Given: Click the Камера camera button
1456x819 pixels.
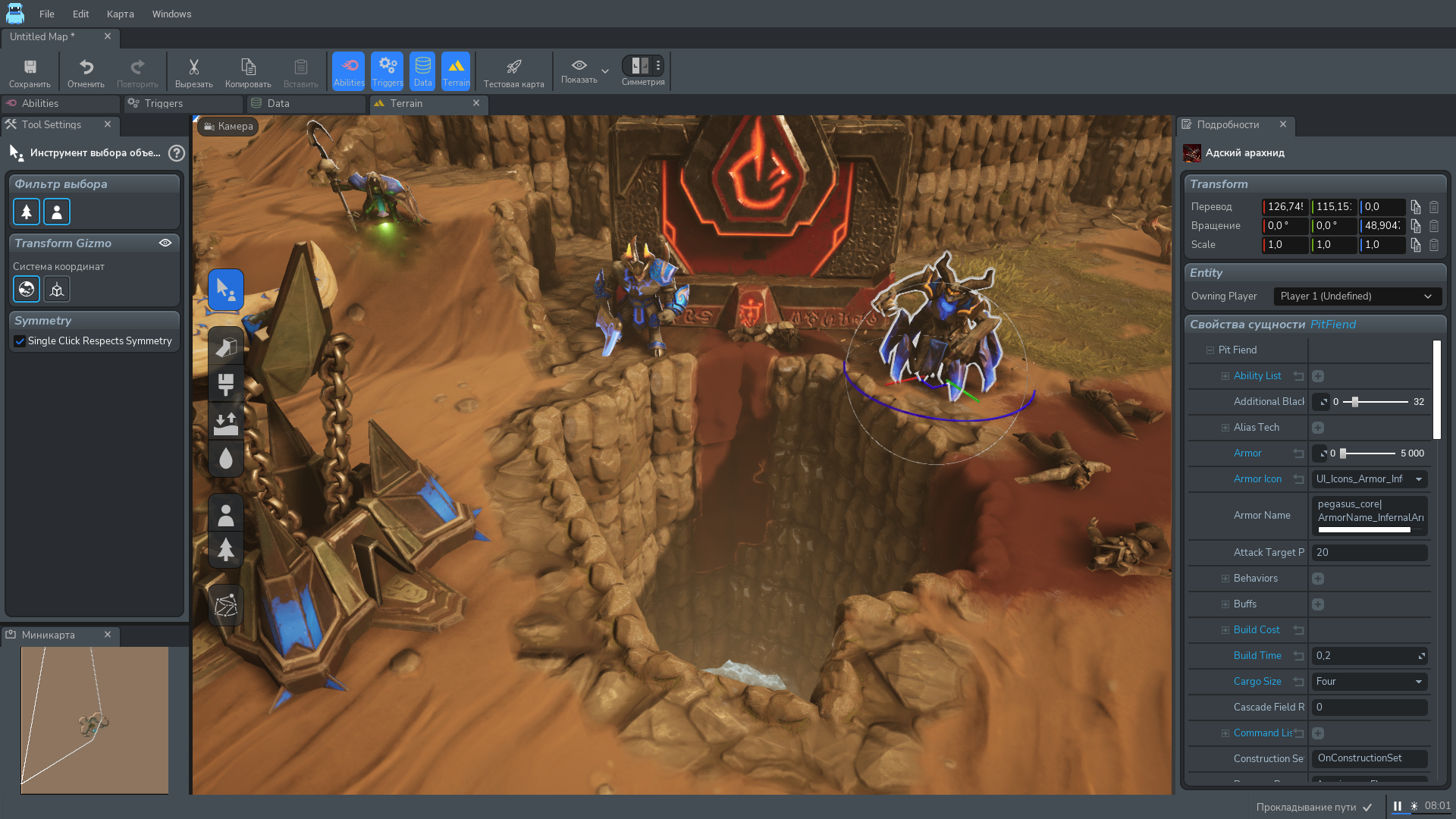Looking at the screenshot, I should point(228,127).
